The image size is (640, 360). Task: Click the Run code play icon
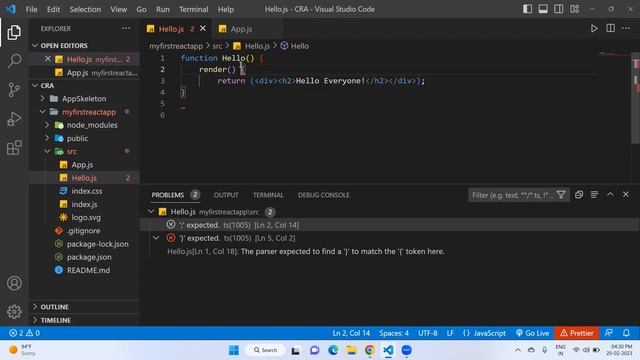(594, 29)
